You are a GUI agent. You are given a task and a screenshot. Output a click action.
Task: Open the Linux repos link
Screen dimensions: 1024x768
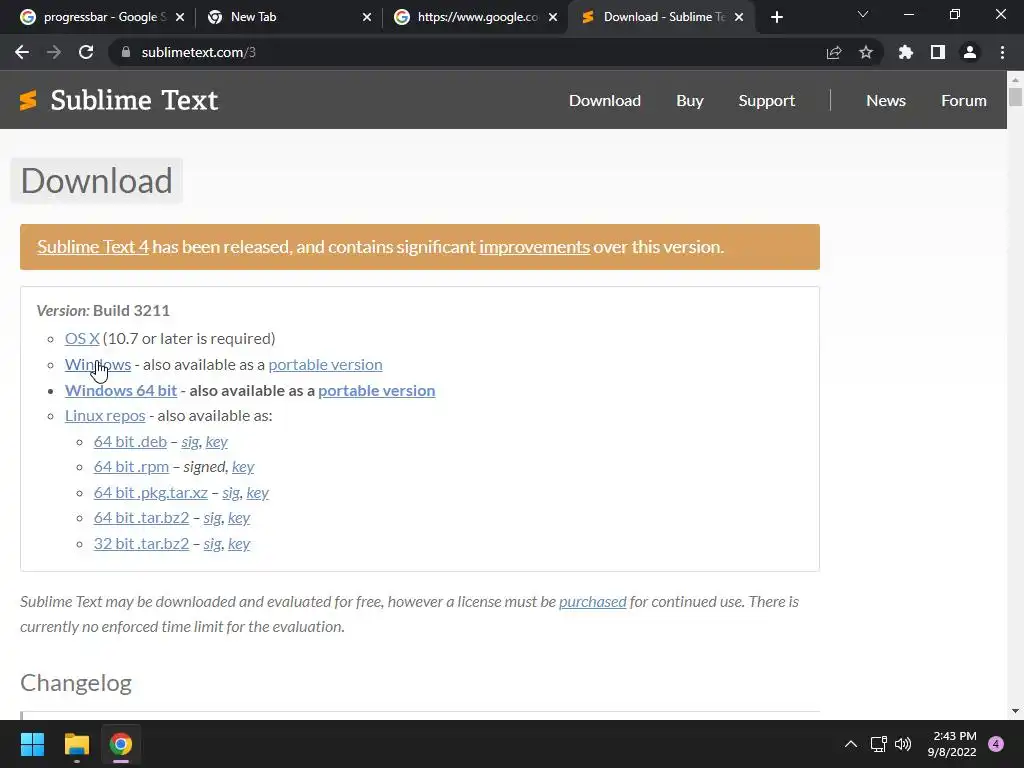coord(105,416)
